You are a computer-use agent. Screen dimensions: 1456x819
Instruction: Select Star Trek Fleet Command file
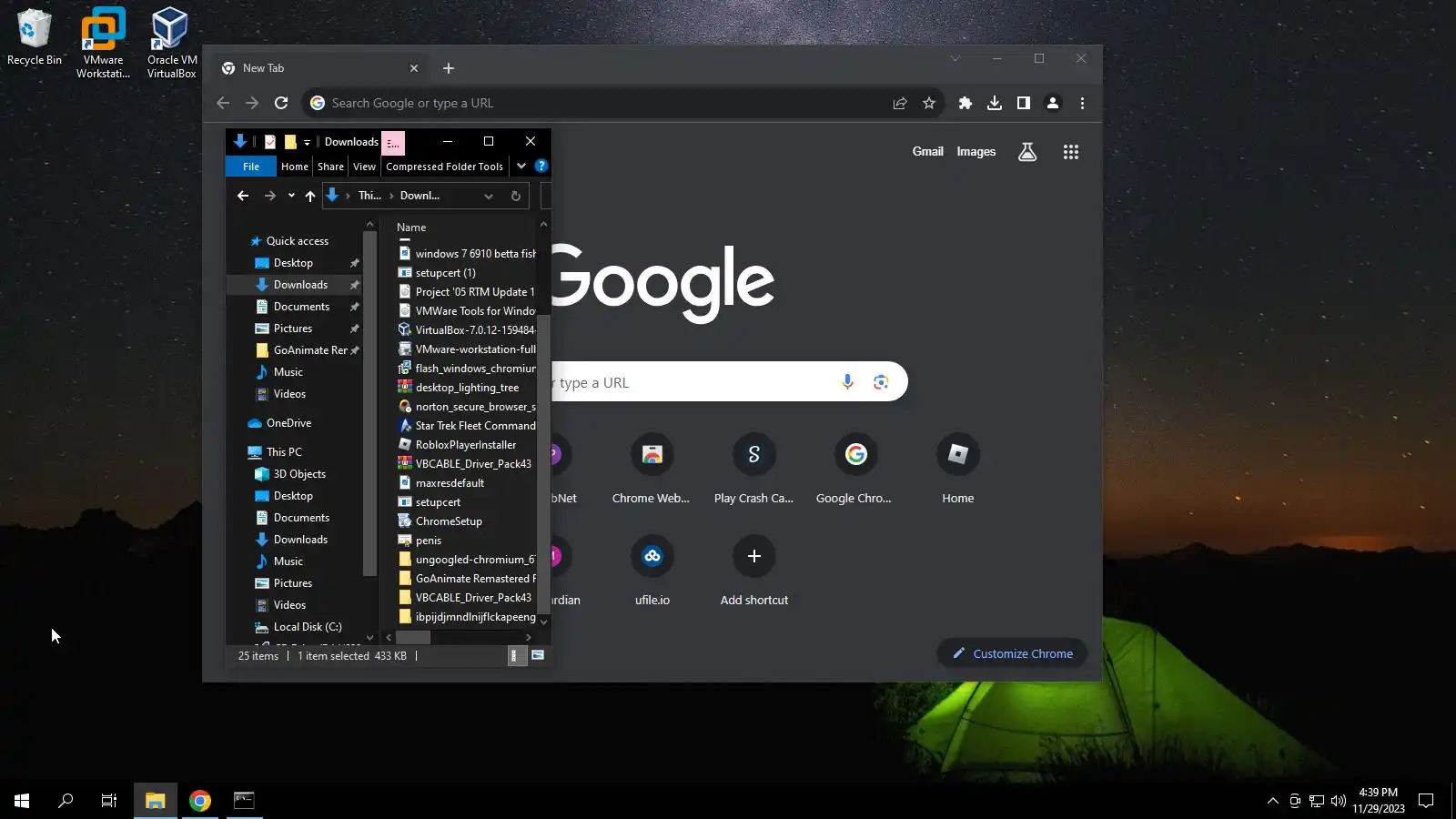(x=475, y=426)
